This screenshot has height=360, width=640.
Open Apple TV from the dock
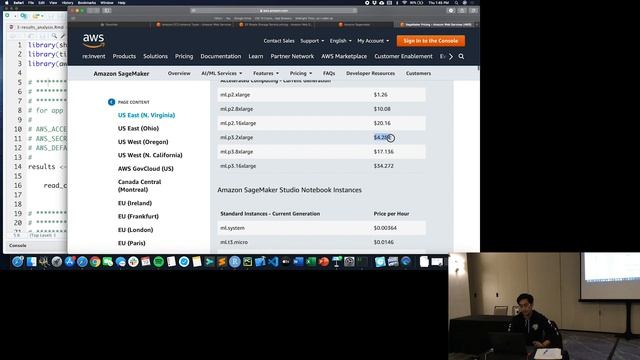click(x=286, y=262)
